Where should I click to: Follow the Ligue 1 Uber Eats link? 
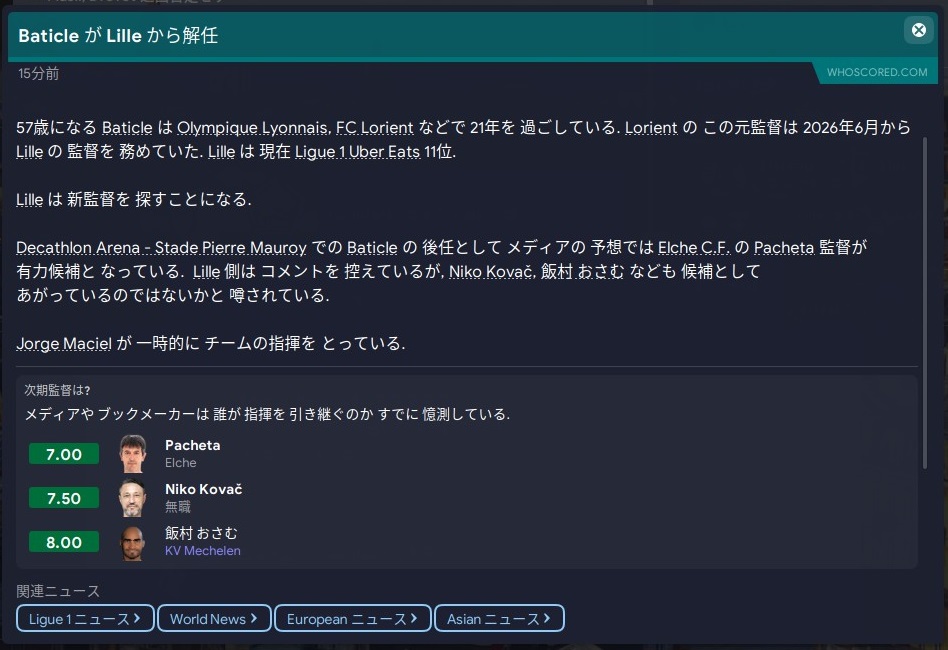point(357,152)
